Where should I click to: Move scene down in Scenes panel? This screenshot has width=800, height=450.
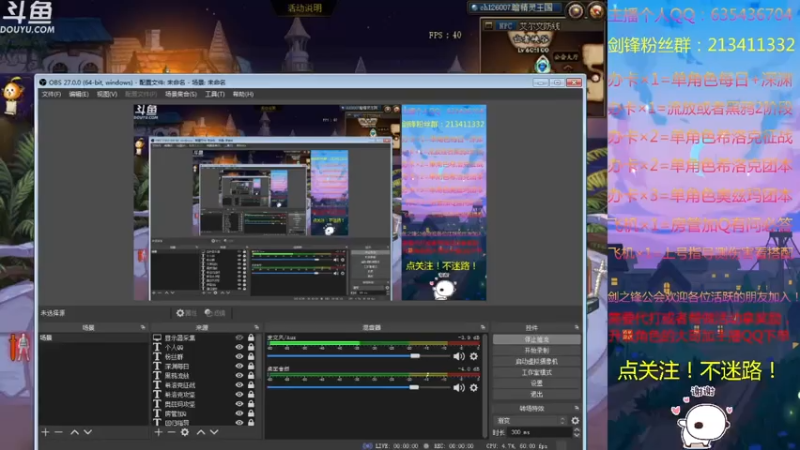tap(88, 432)
